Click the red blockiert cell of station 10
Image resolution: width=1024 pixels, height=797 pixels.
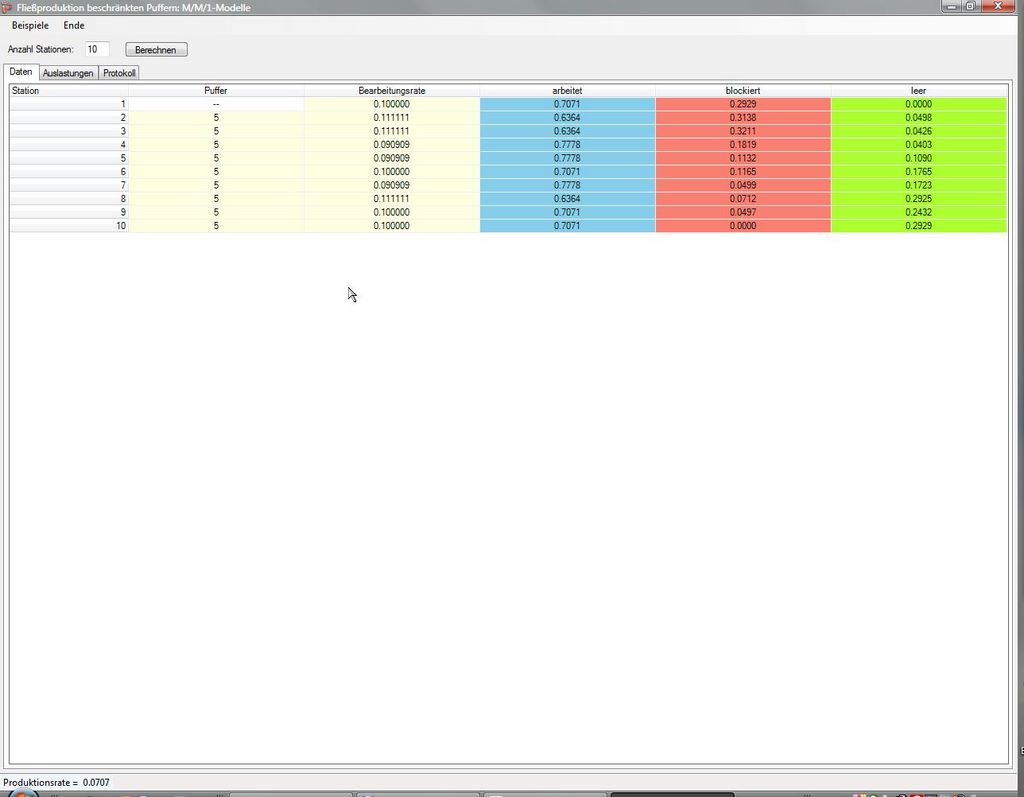pos(743,226)
